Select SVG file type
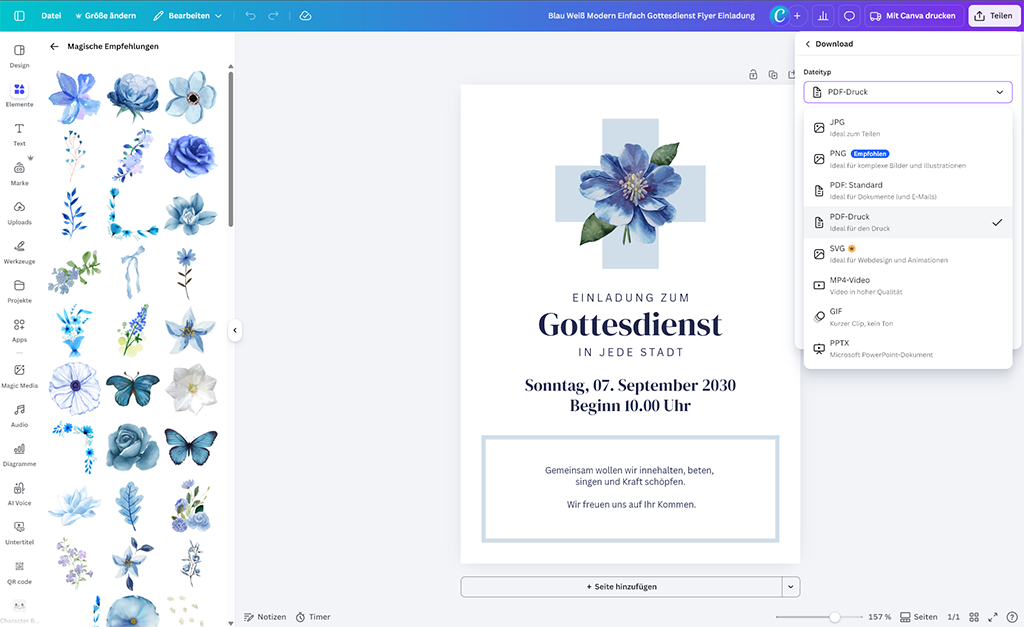The height and width of the screenshot is (627, 1024). (x=908, y=254)
